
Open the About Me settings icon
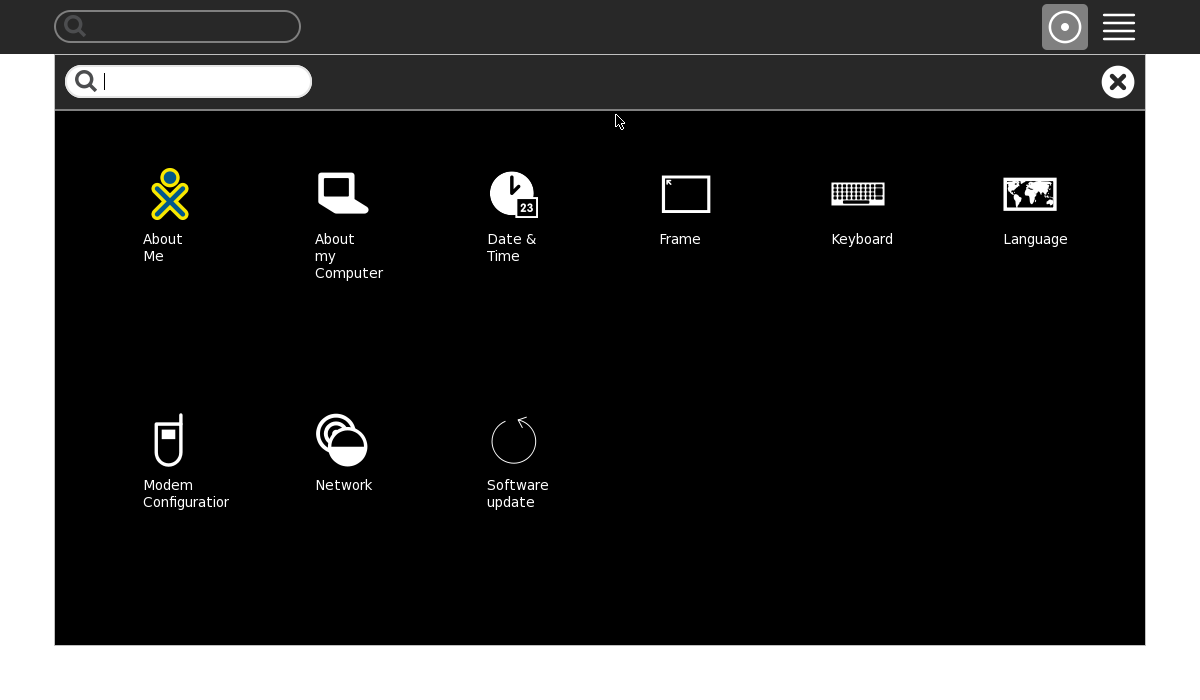(170, 194)
